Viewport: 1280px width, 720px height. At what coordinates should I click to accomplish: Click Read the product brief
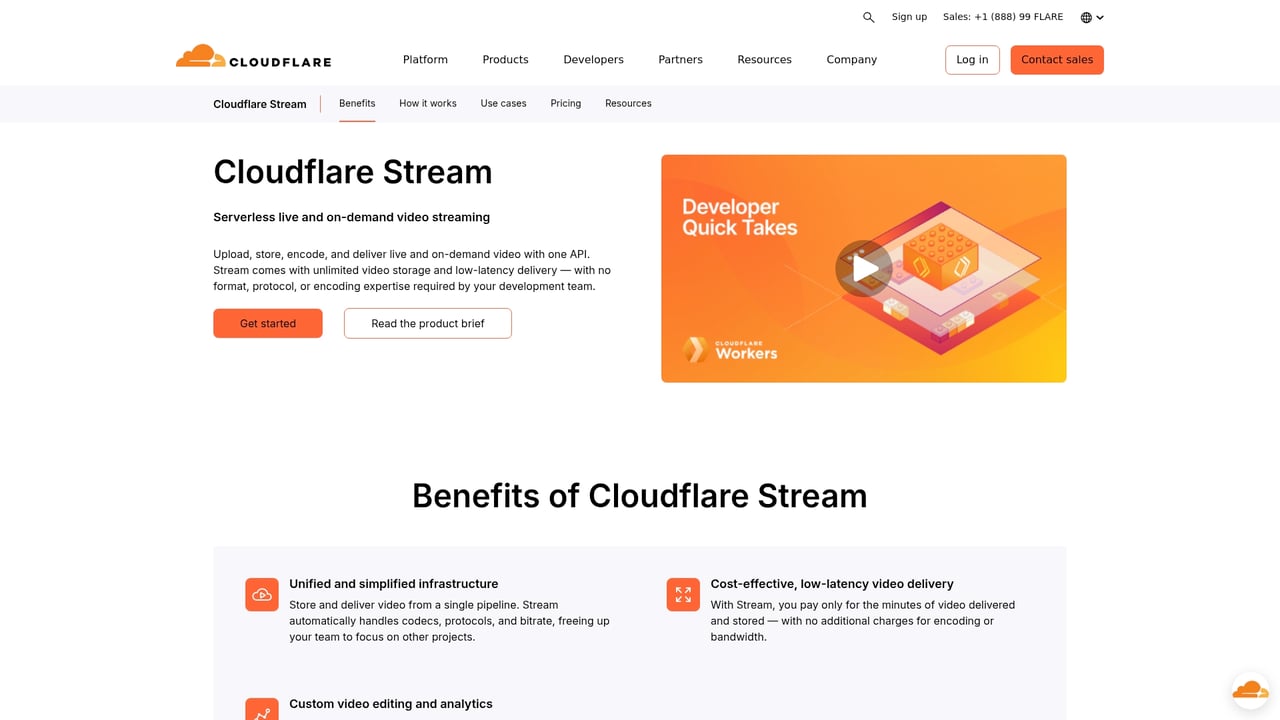pyautogui.click(x=427, y=323)
